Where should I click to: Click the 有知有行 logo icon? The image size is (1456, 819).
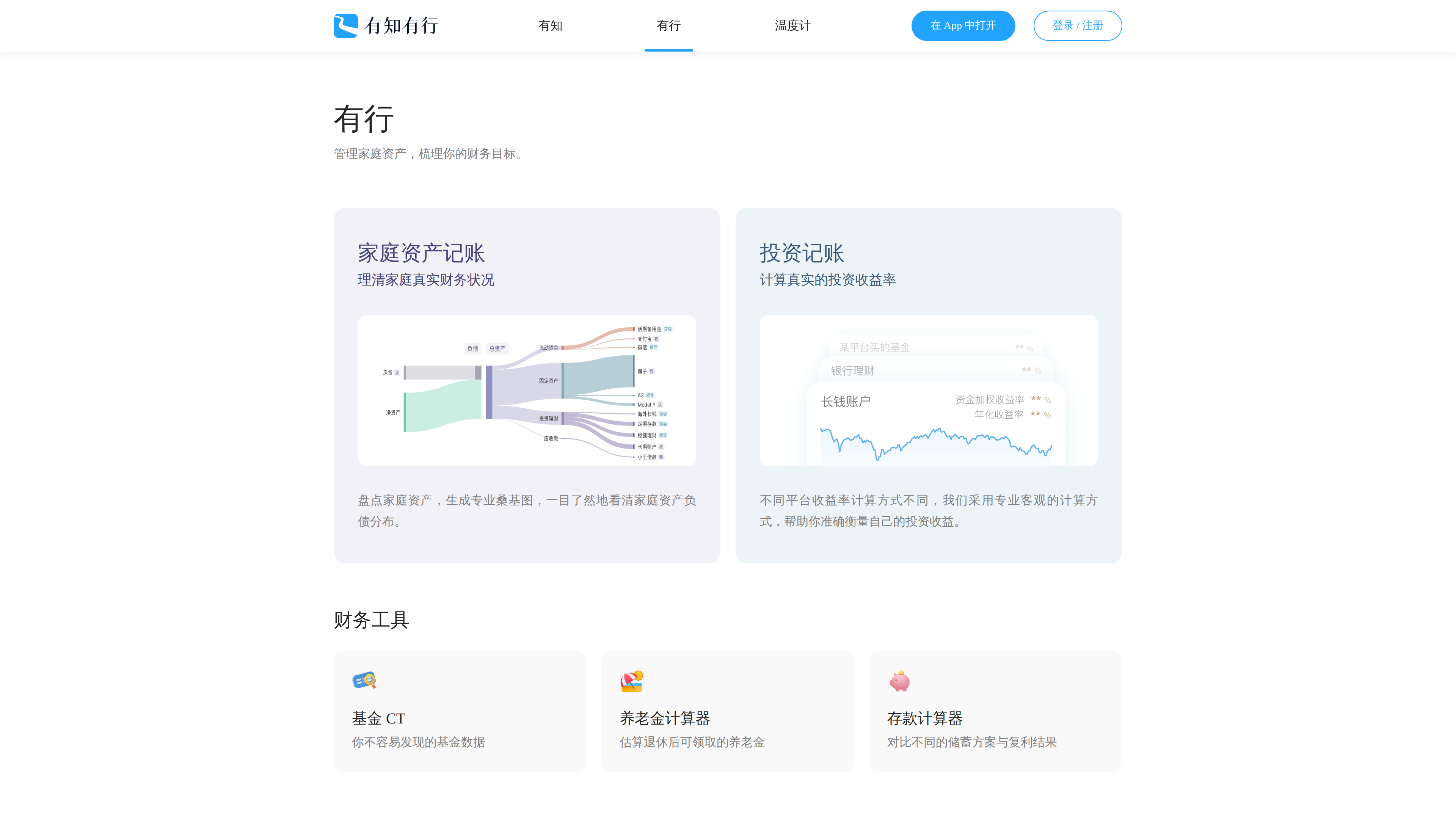[345, 25]
